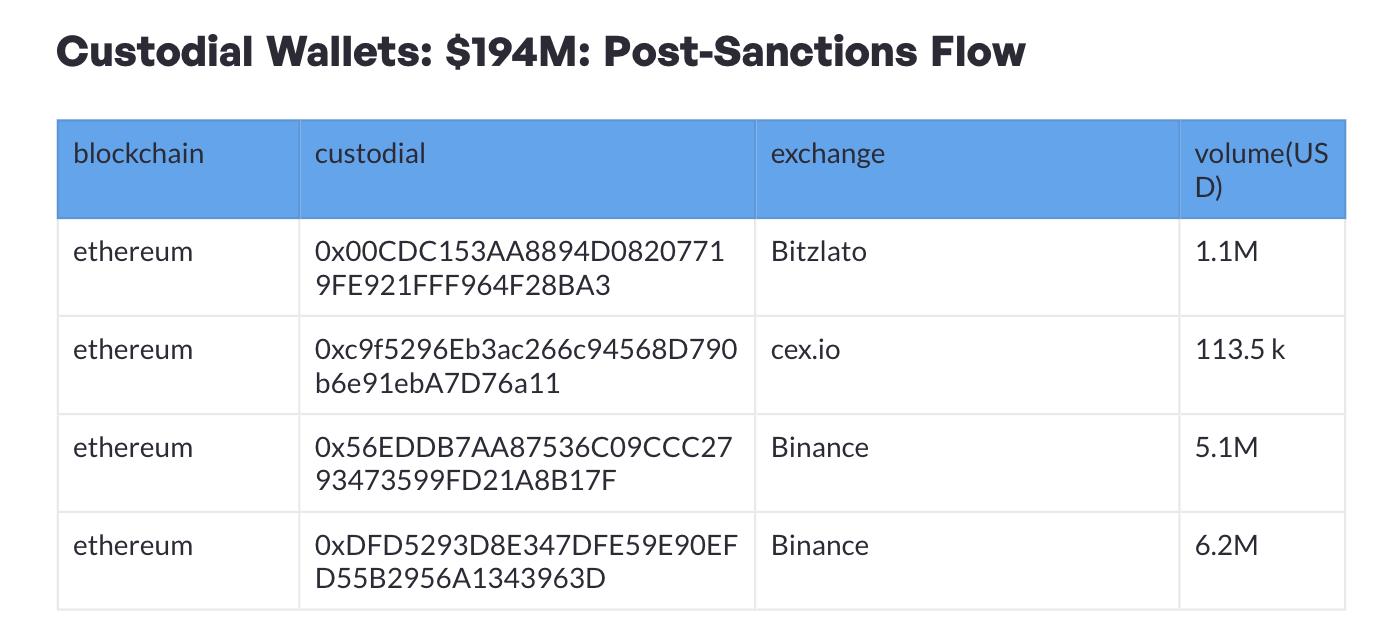Viewport: 1392px width, 642px height.
Task: Select the wallet address starting with 0x56EDDB7A
Action: click(523, 464)
